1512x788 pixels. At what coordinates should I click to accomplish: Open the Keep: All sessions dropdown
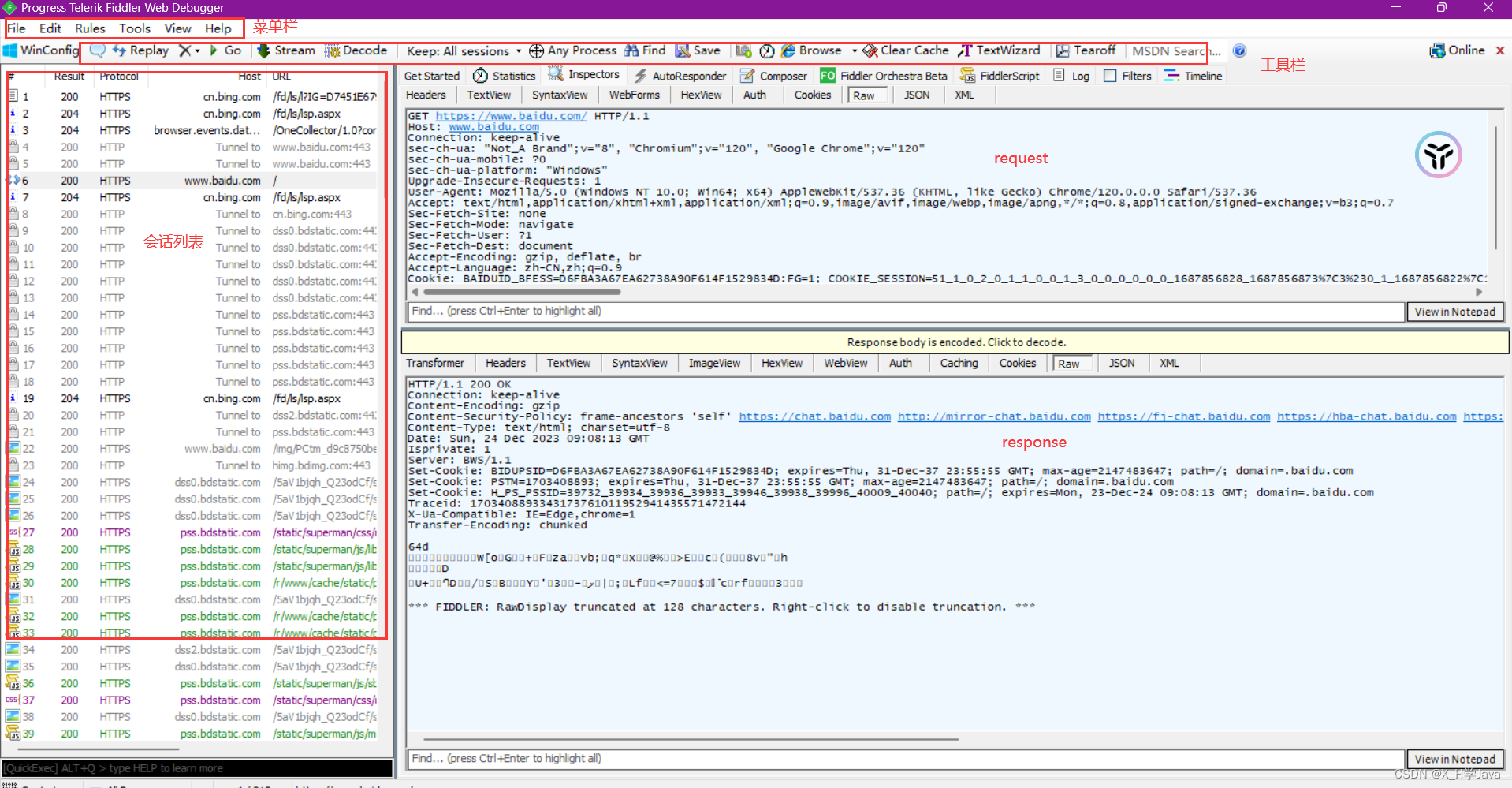[x=464, y=51]
